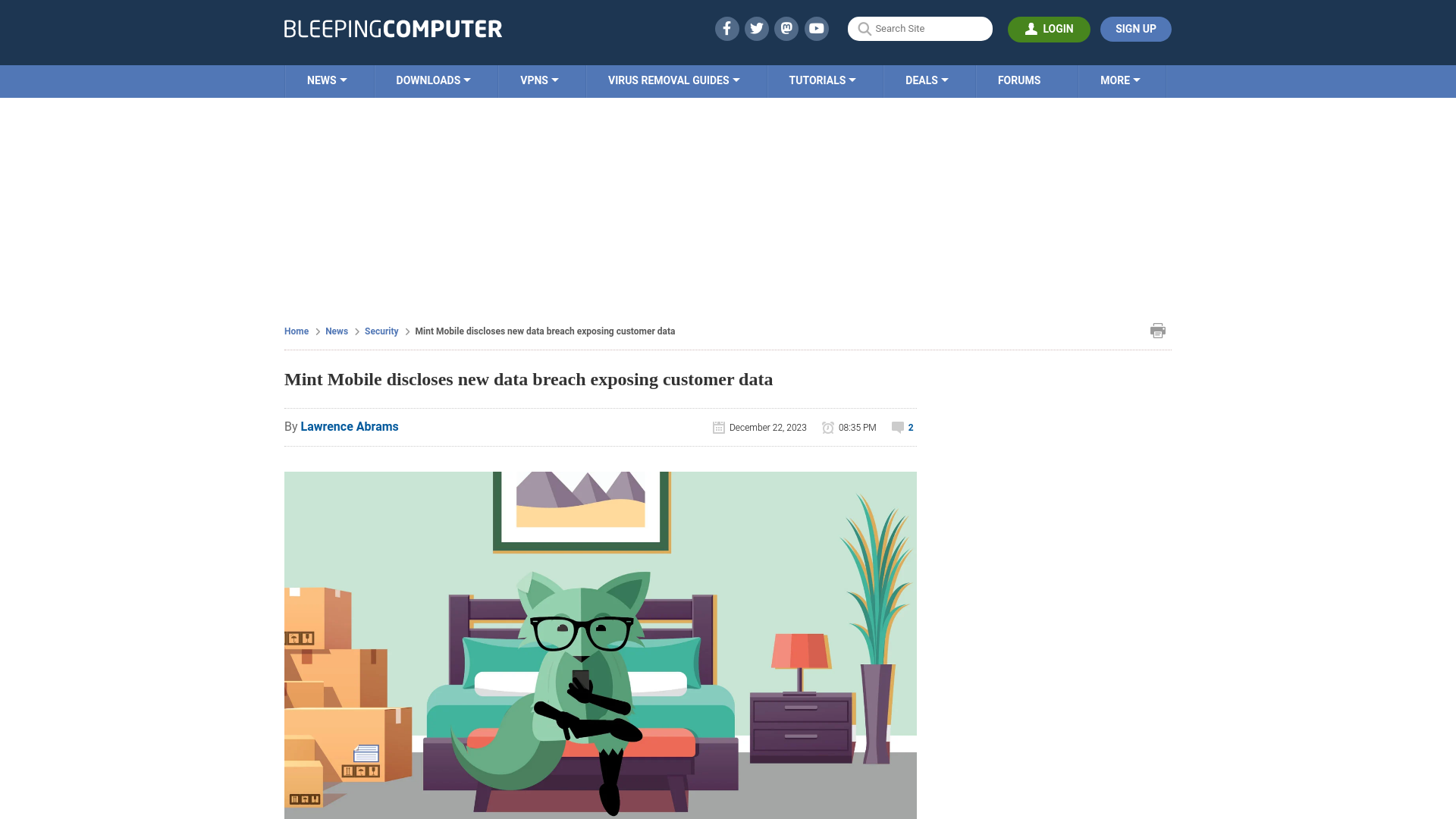Click the Search Site input field

(920, 28)
